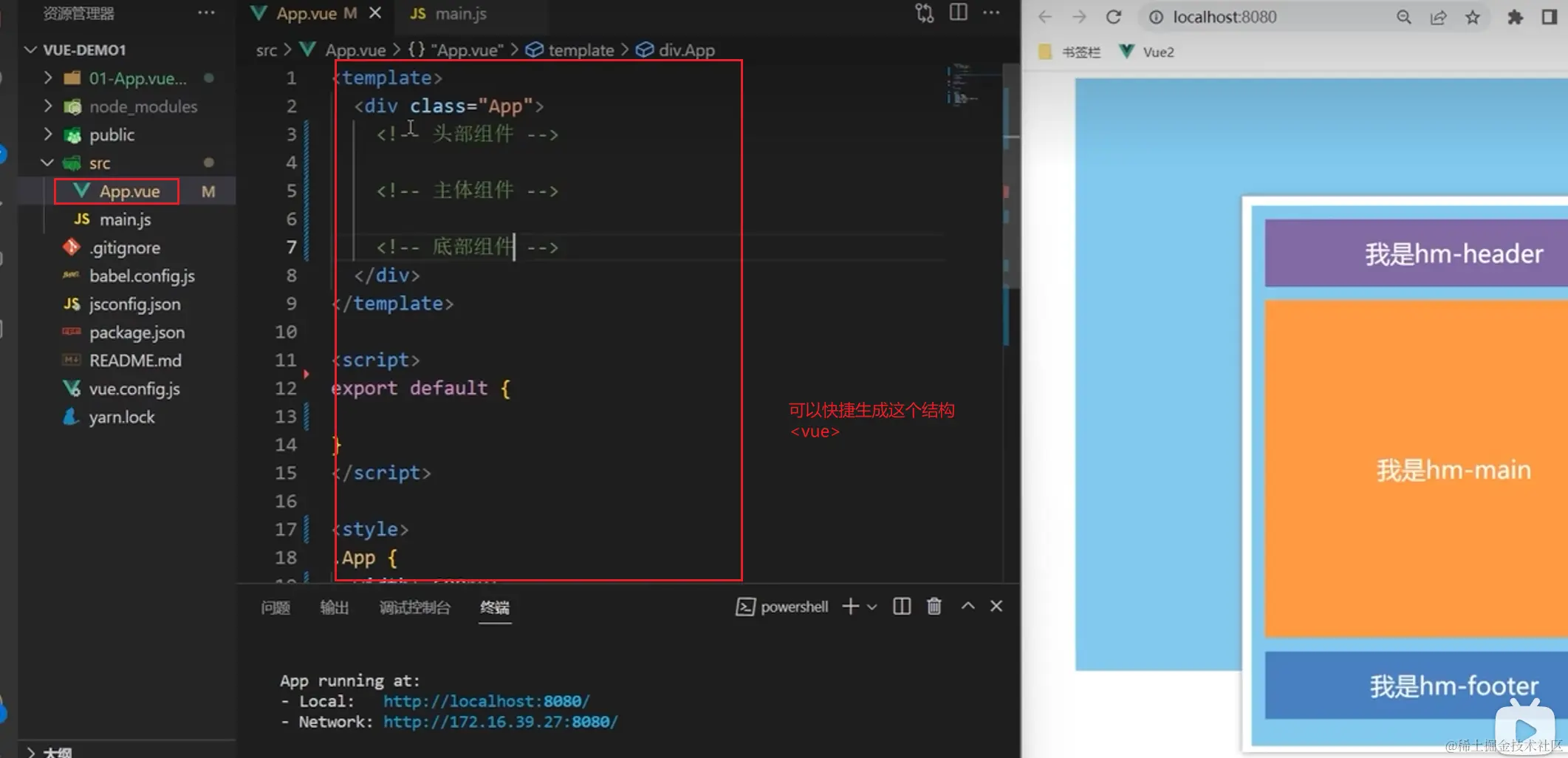Open the new terminal profile dropdown

coord(872,607)
